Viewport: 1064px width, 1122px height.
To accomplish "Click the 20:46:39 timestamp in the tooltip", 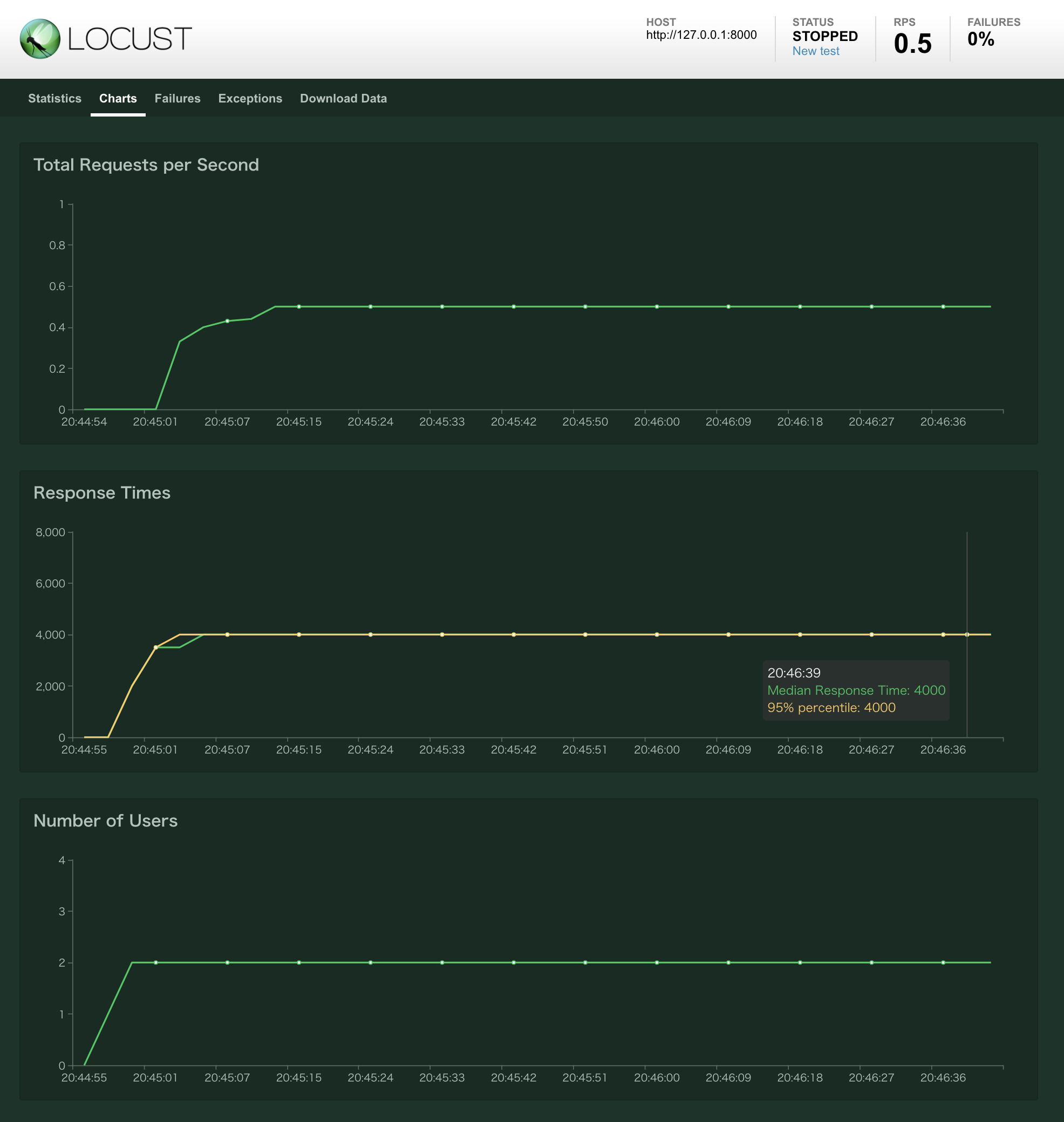I will point(794,673).
